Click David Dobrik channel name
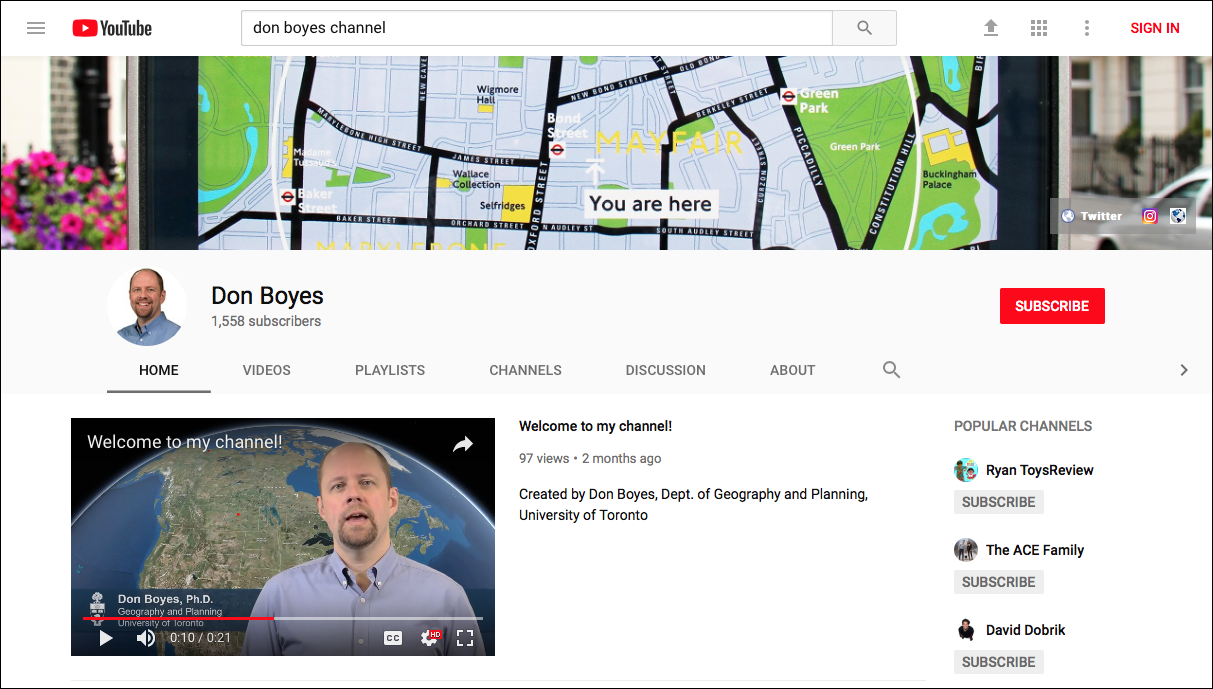This screenshot has height=689, width=1213. point(1026,630)
